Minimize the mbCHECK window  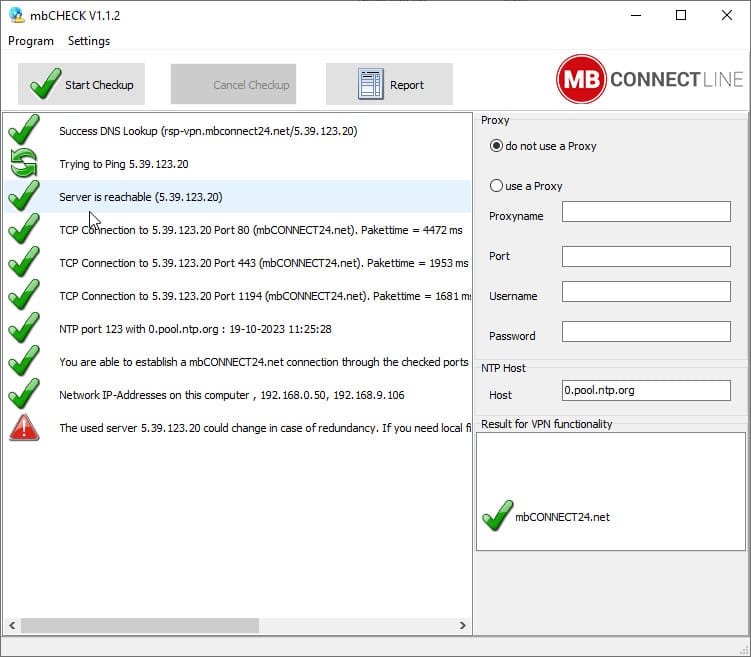point(636,15)
